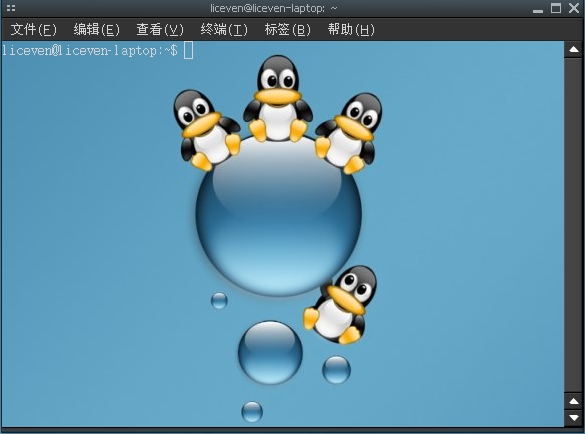Image resolution: width=585 pixels, height=434 pixels.
Task: Expand the 查看(V) menu
Action: point(160,29)
